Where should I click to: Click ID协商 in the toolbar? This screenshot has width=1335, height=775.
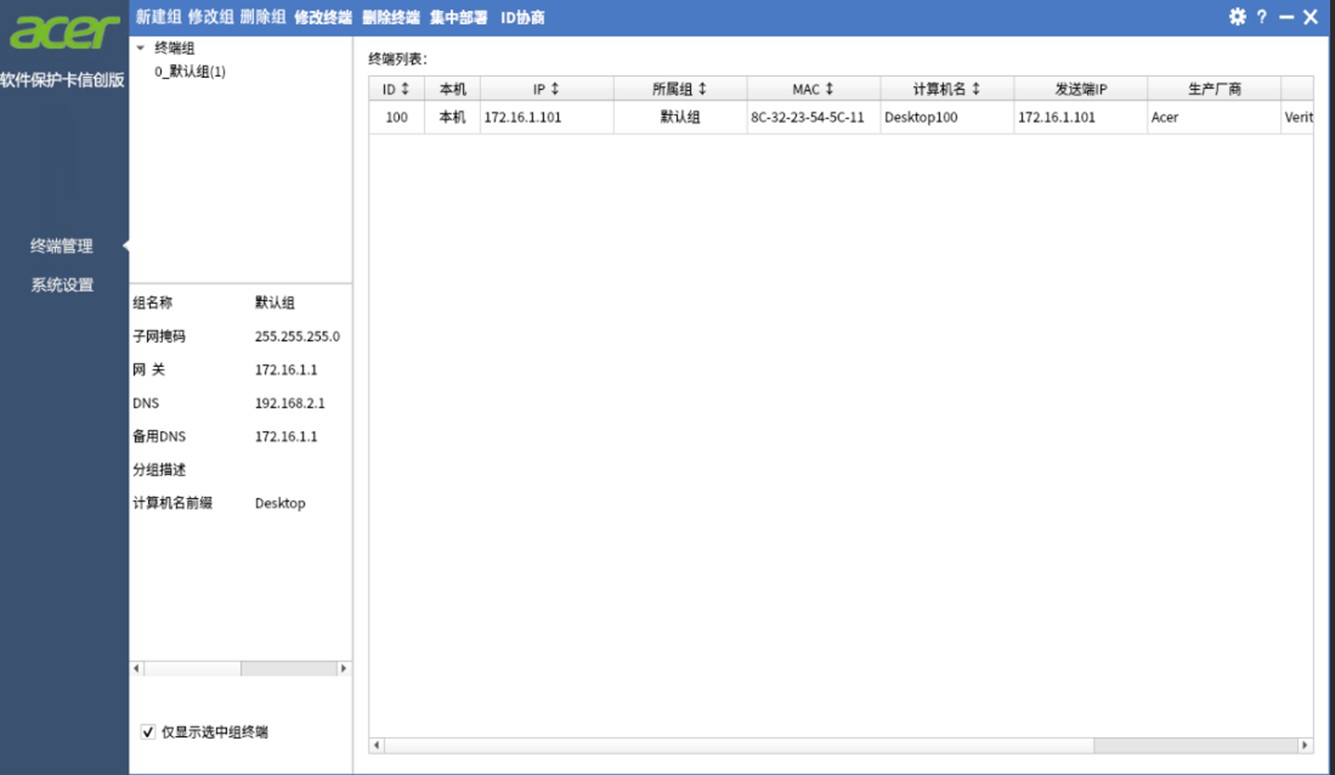pos(522,17)
